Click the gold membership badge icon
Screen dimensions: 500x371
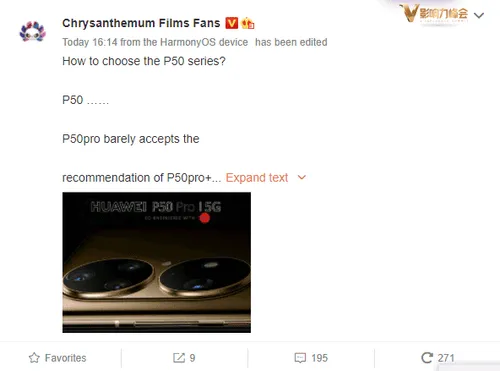click(x=248, y=23)
